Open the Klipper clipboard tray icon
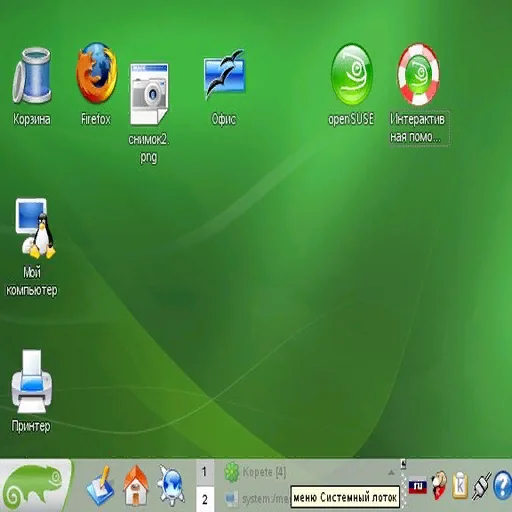 (460, 486)
